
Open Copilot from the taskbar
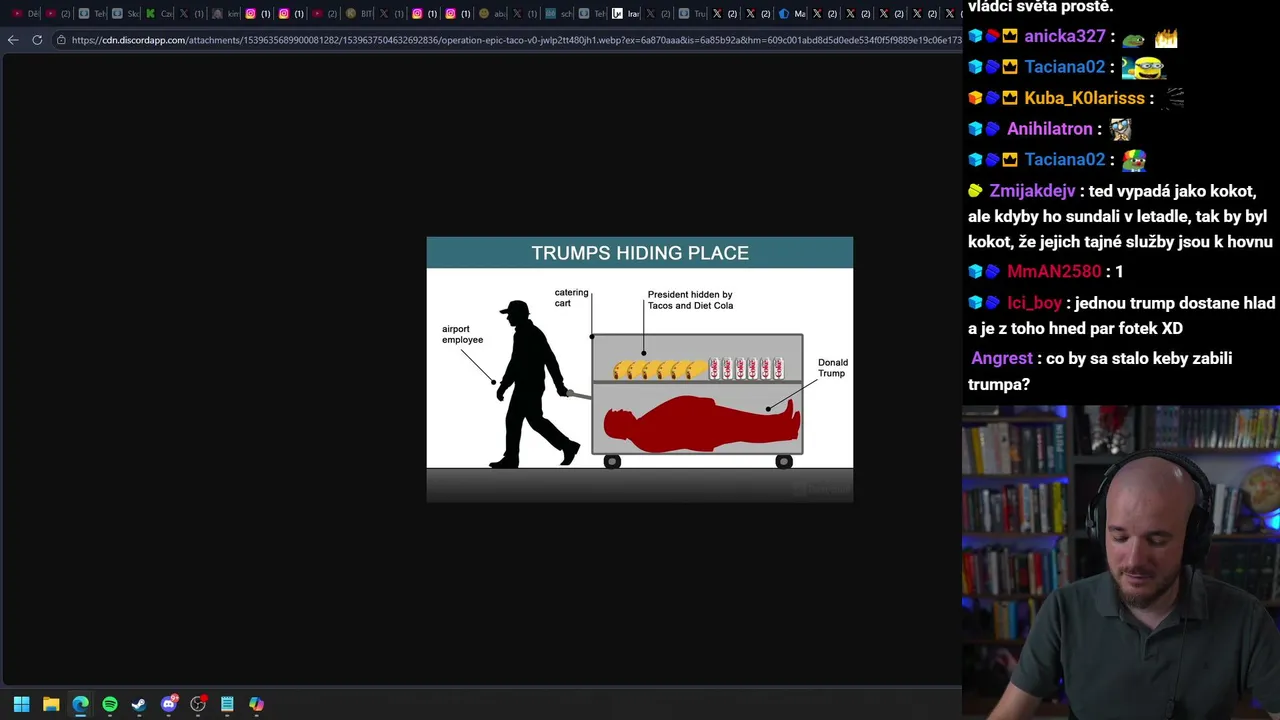[x=257, y=704]
